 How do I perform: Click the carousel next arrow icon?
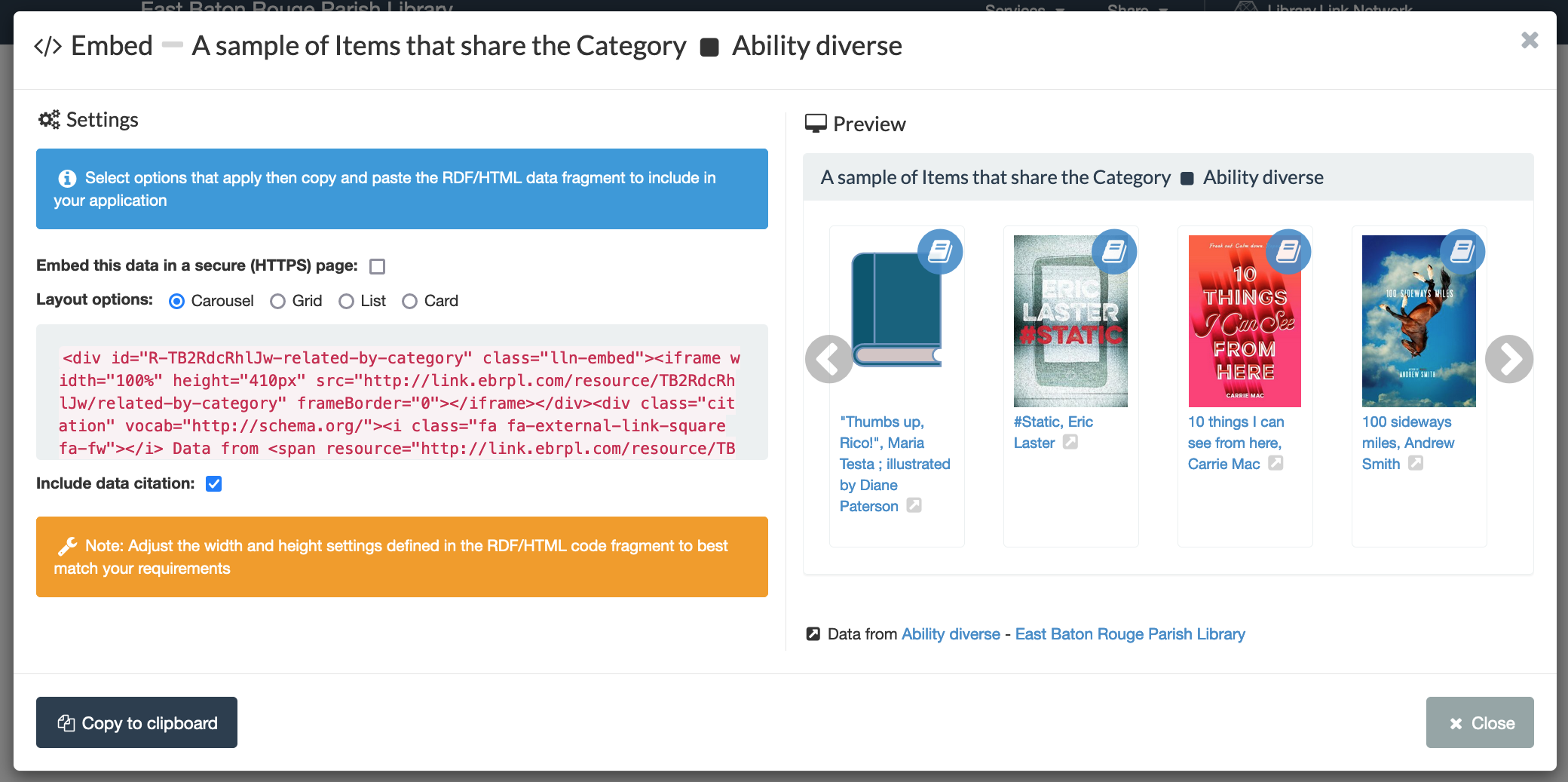1508,359
